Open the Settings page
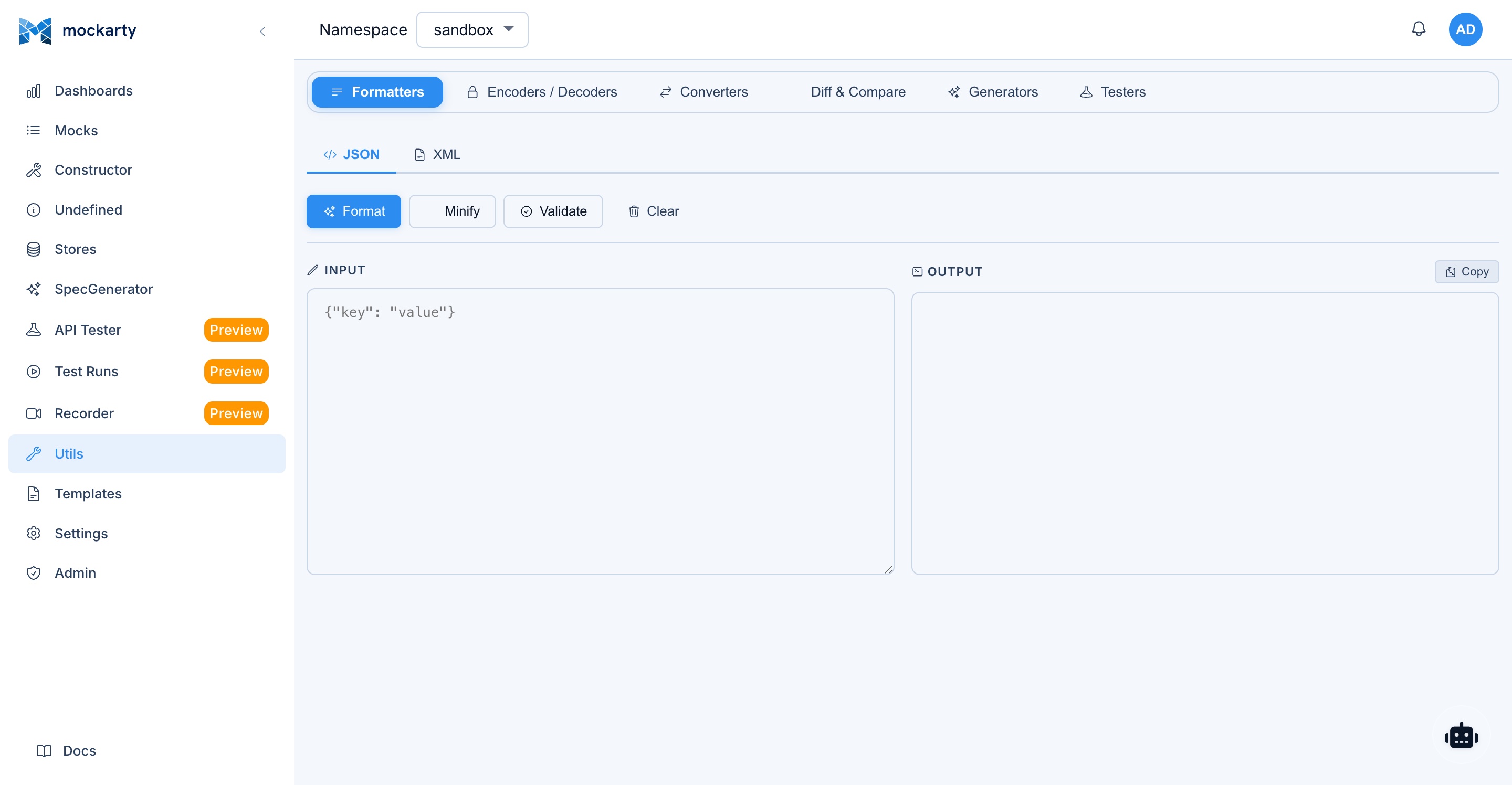Image resolution: width=1512 pixels, height=785 pixels. point(147,533)
